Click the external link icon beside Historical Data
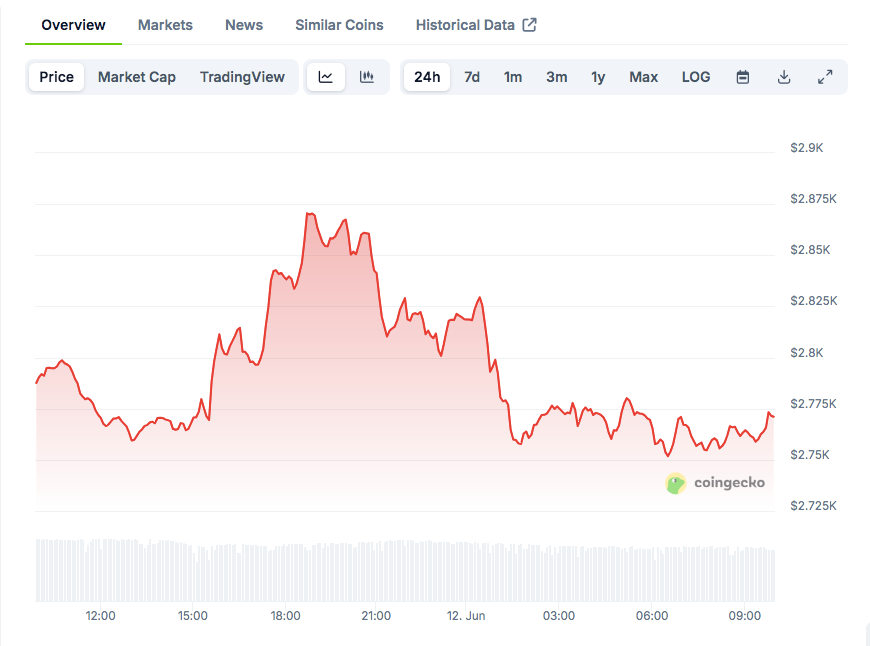The image size is (870, 646). coord(530,25)
